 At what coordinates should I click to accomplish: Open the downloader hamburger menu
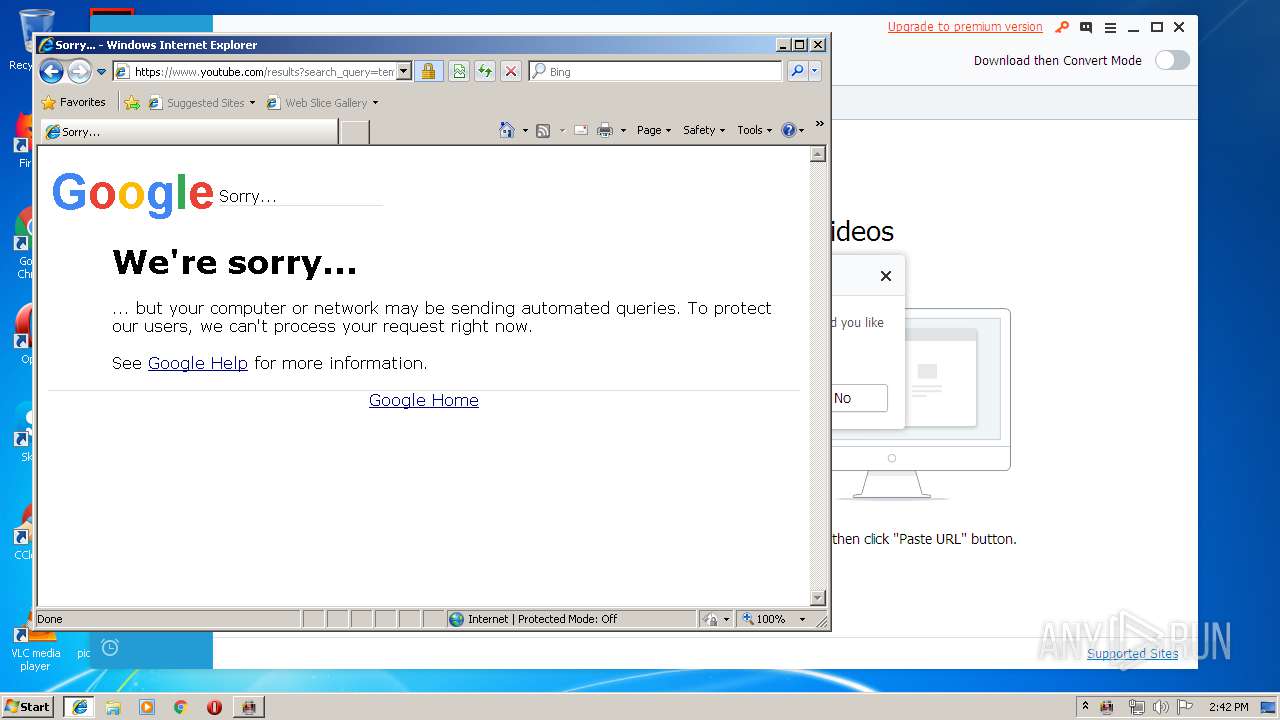point(1110,27)
